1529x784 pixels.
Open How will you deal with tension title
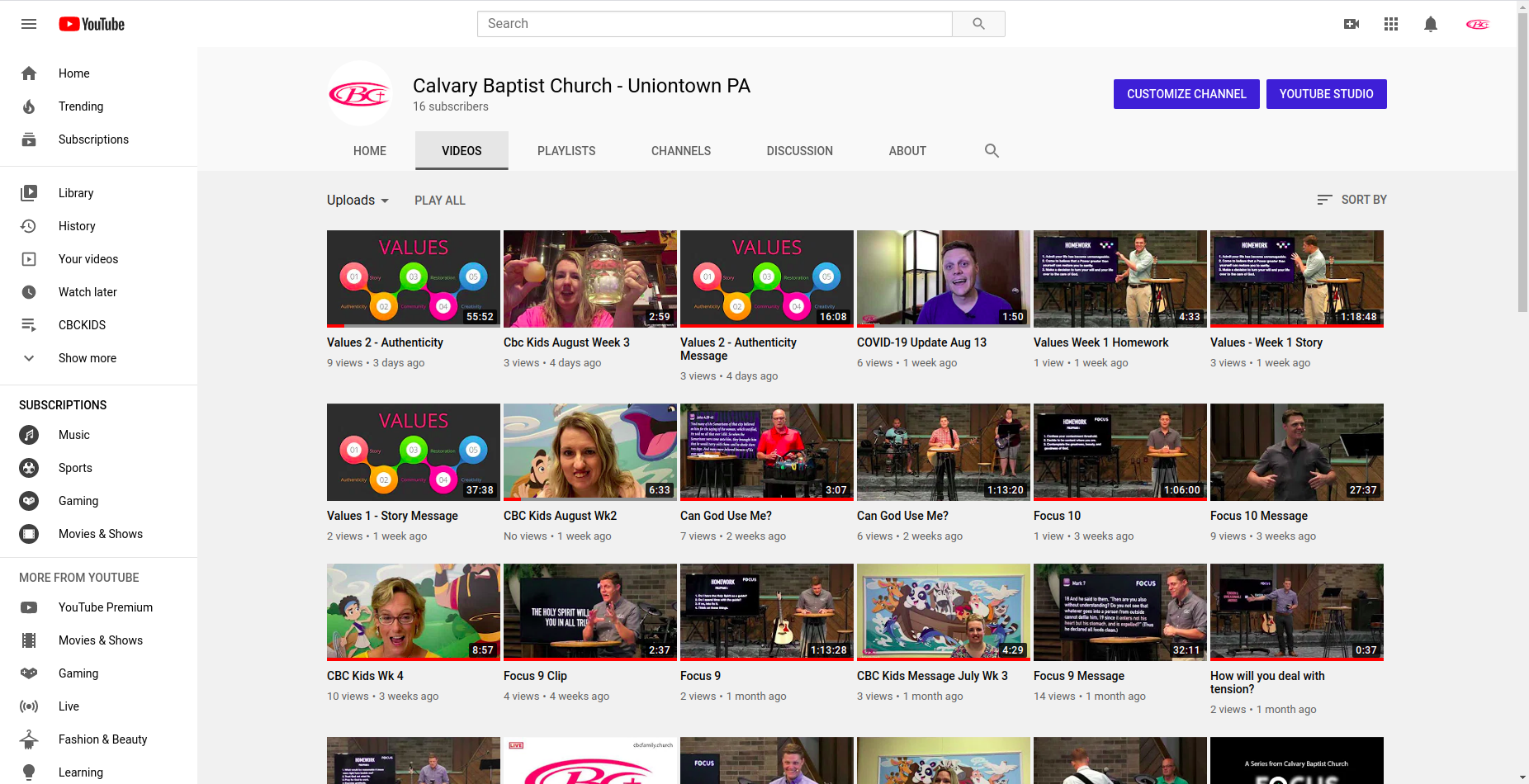1267,682
